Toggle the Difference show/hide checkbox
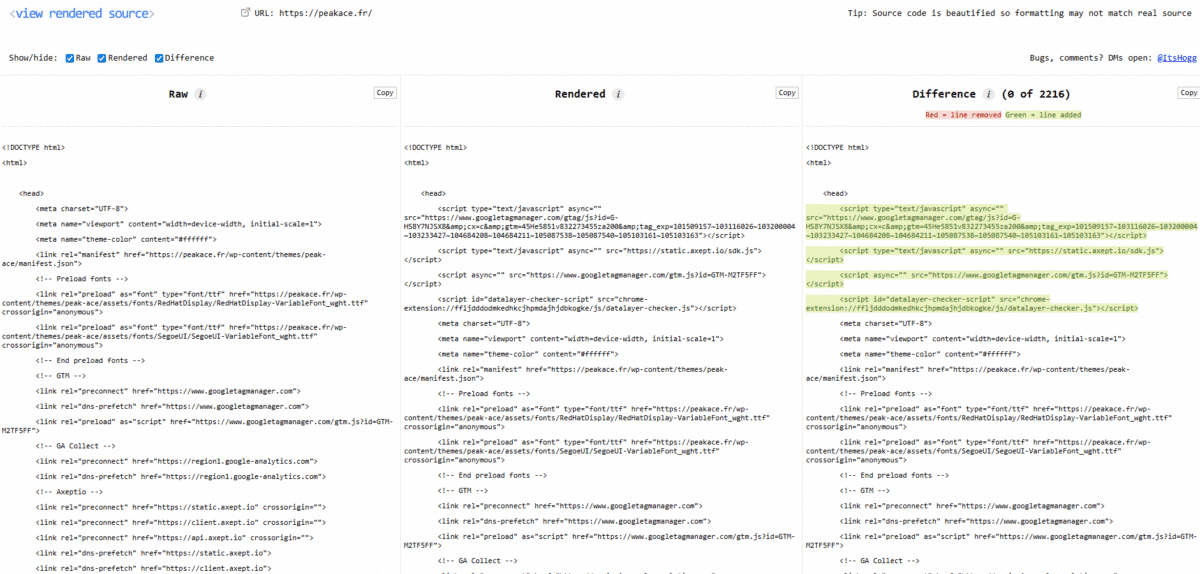Viewport: 1200px width, 574px height. pos(158,58)
